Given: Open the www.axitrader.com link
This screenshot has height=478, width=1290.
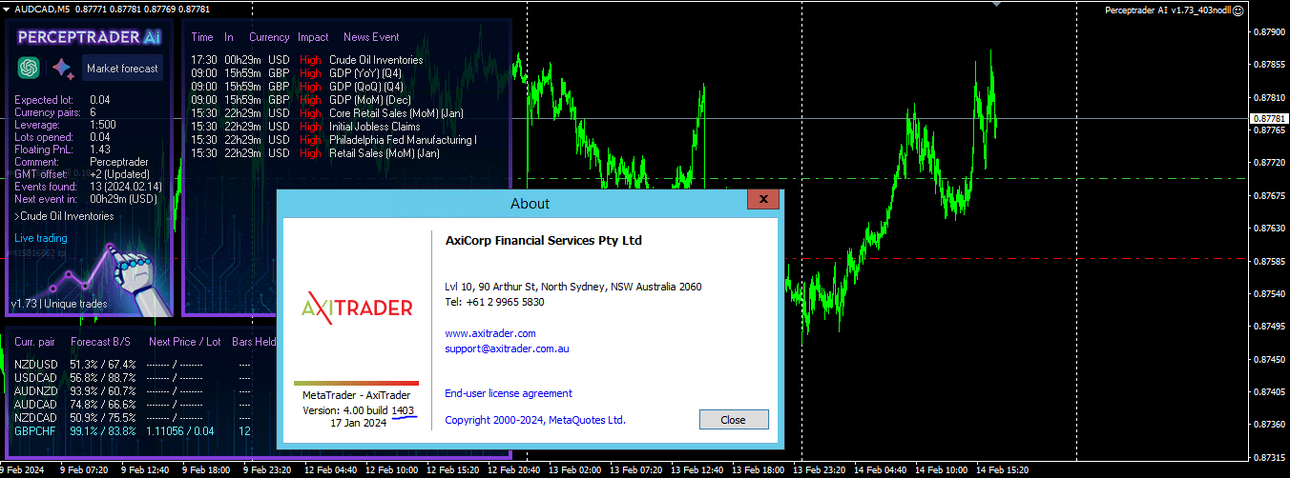Looking at the screenshot, I should 490,333.
